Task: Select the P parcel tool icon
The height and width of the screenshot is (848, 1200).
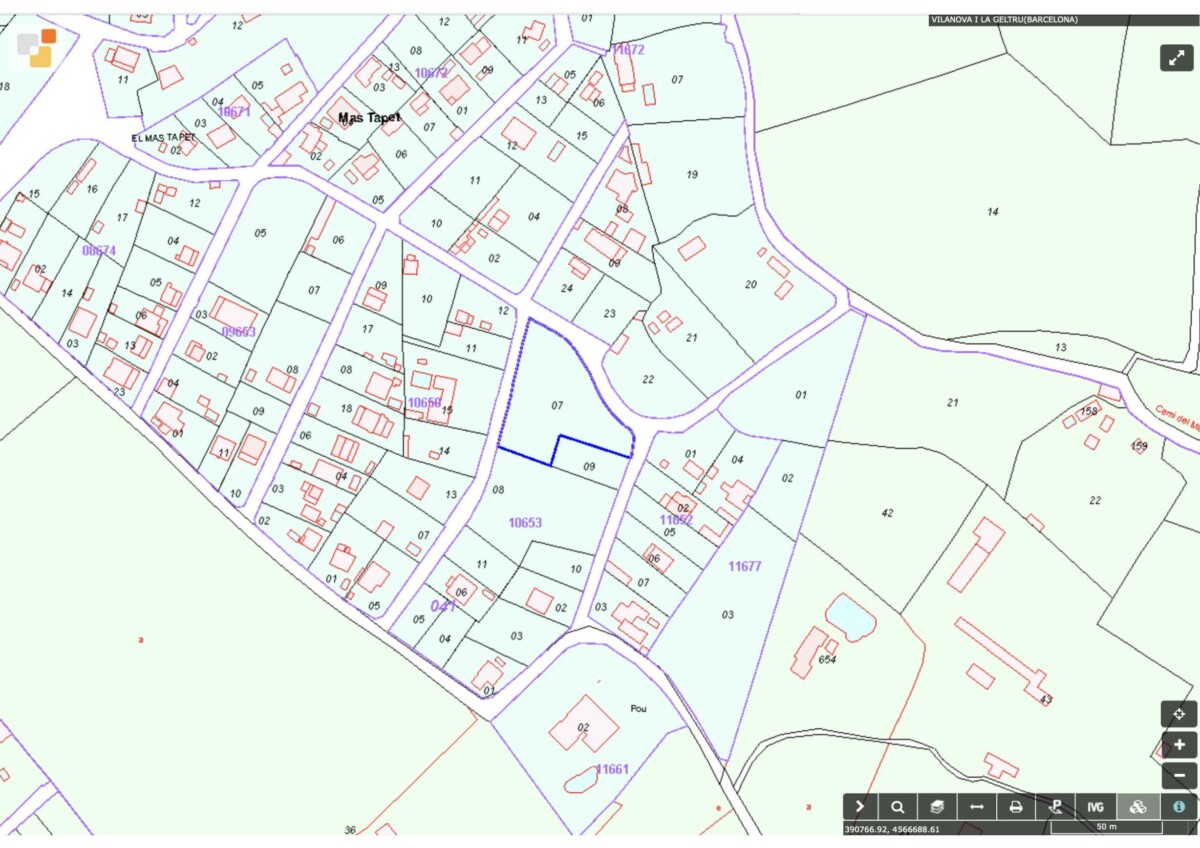Action: [x=1055, y=807]
